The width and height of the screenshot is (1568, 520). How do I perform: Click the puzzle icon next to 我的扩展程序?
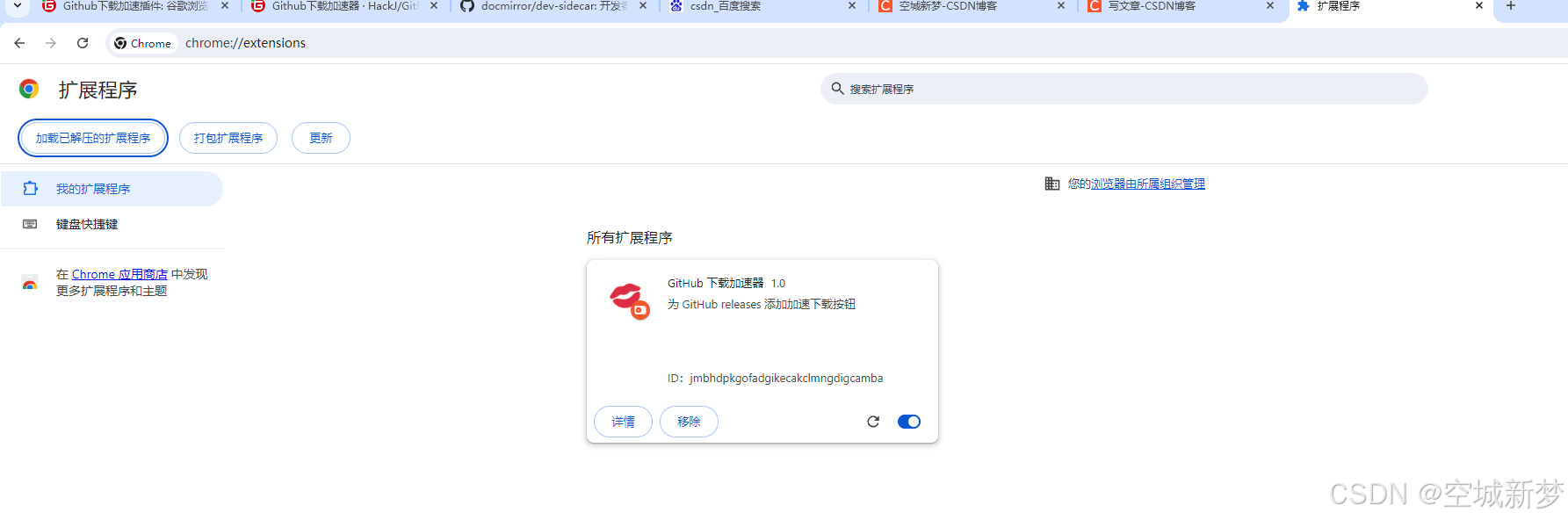(30, 189)
